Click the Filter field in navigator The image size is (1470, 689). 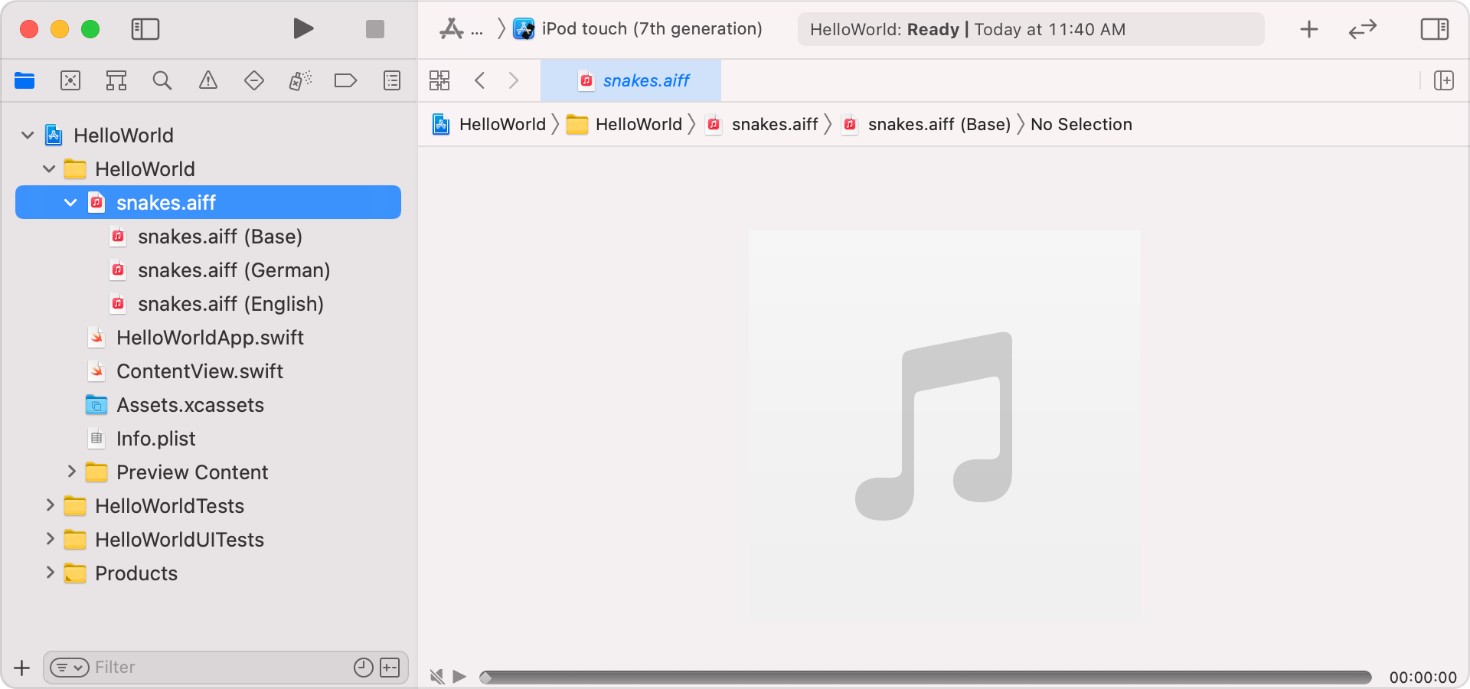(220, 667)
